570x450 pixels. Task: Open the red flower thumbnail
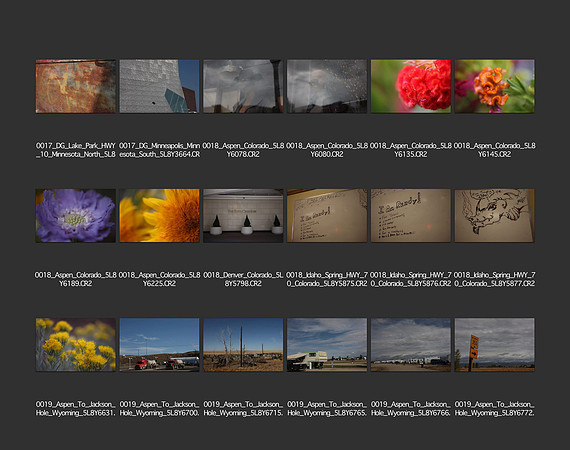tap(411, 86)
